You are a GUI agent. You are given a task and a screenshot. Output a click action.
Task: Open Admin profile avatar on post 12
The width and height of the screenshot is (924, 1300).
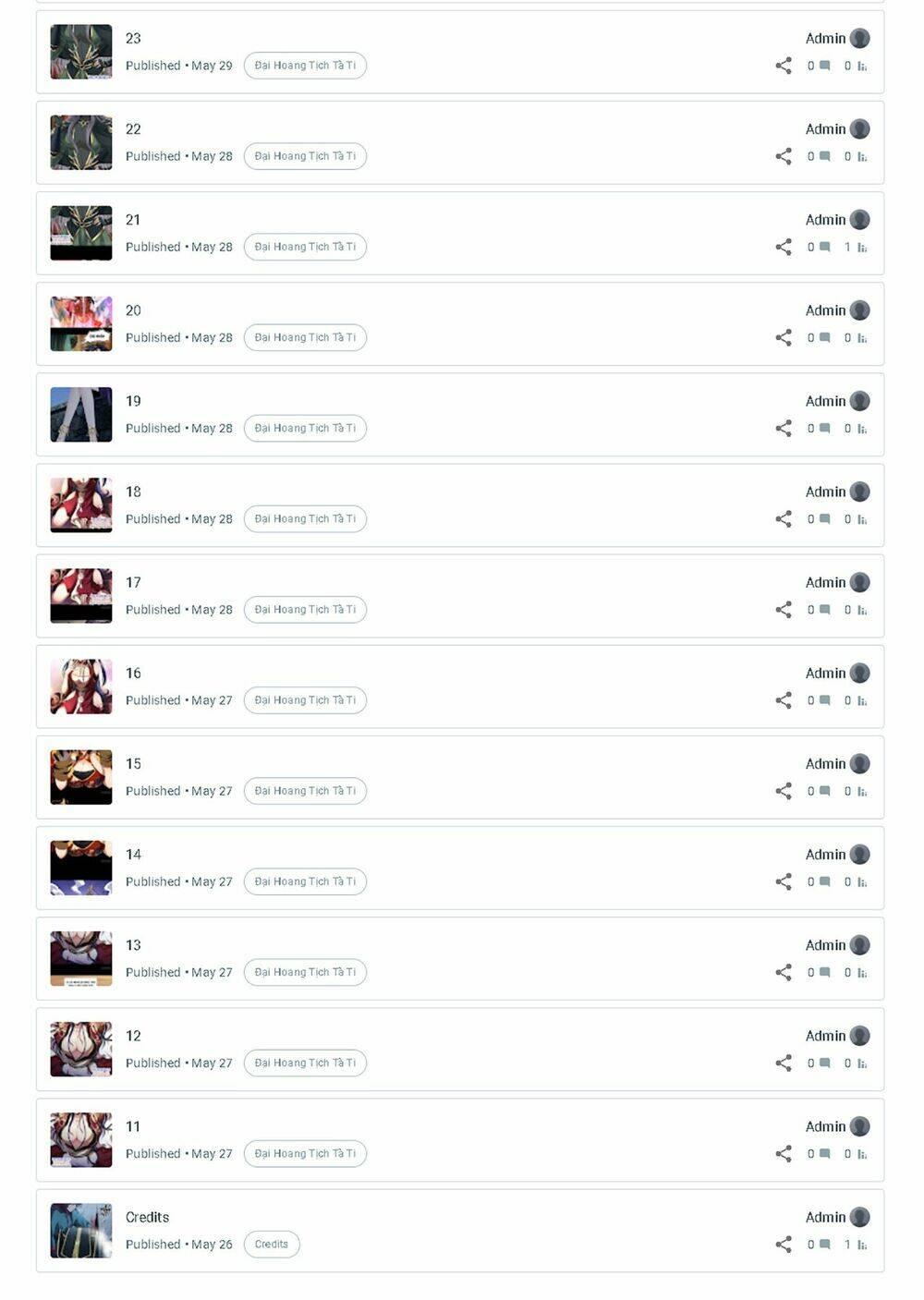coord(859,1036)
